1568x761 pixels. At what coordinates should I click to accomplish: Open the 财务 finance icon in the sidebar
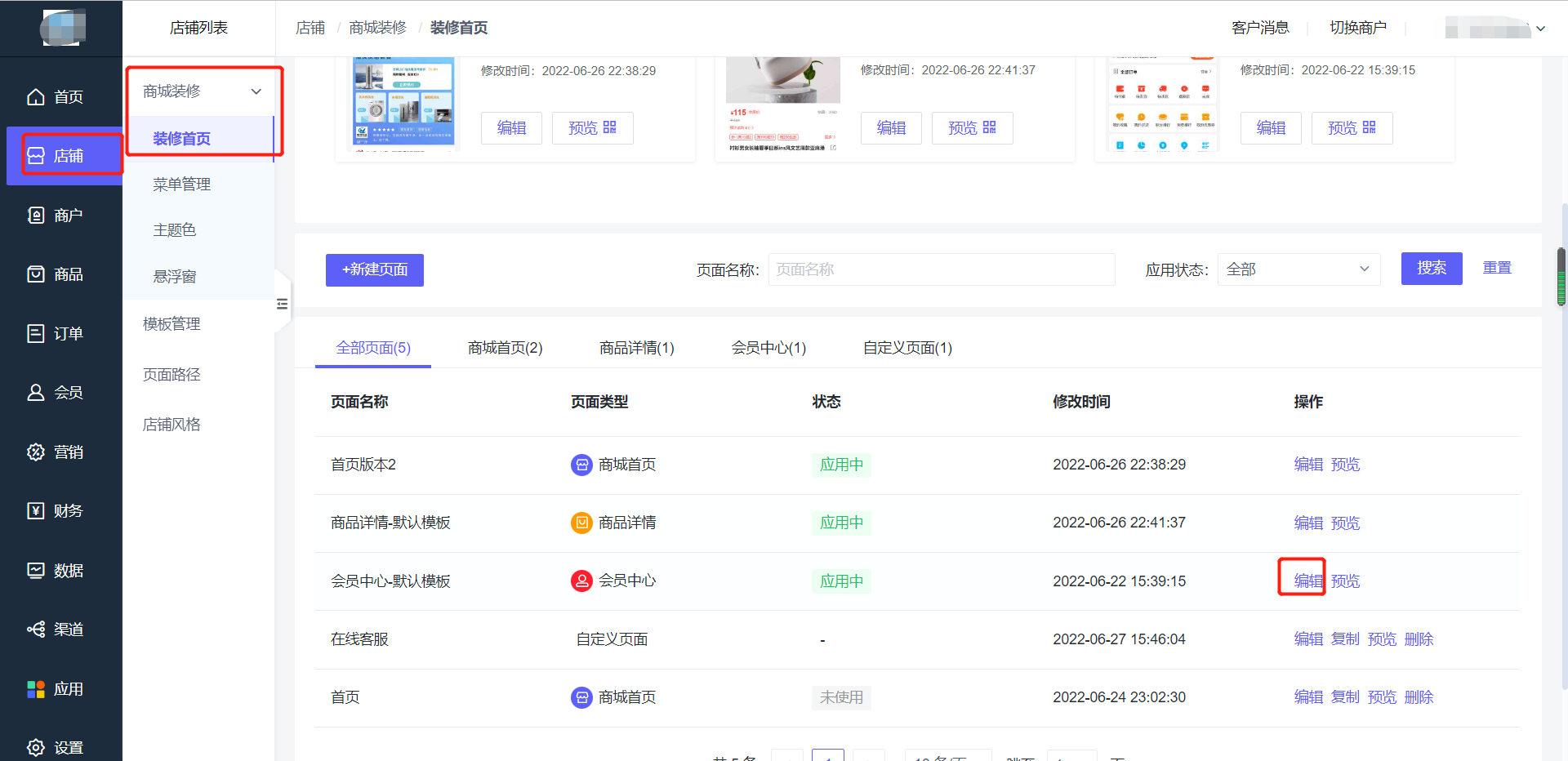pos(36,511)
